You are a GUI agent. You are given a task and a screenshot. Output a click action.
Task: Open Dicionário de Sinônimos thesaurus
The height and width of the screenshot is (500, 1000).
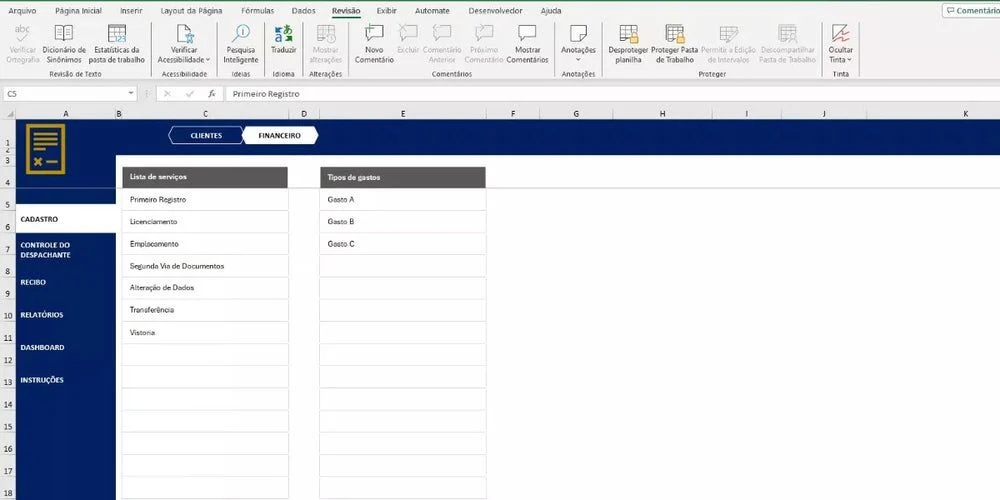pos(64,44)
